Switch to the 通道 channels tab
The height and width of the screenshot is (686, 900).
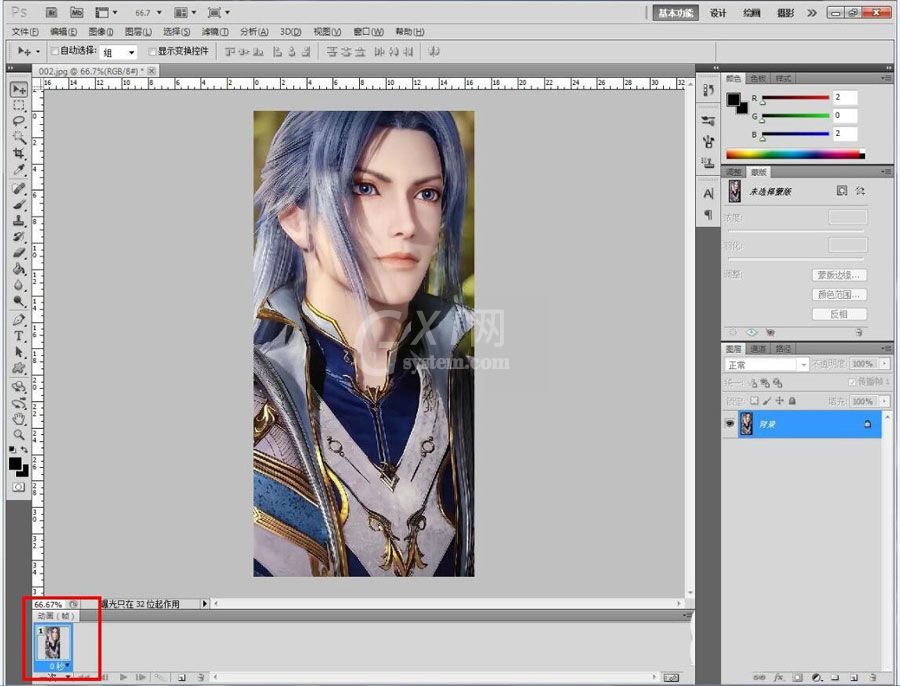click(x=758, y=348)
